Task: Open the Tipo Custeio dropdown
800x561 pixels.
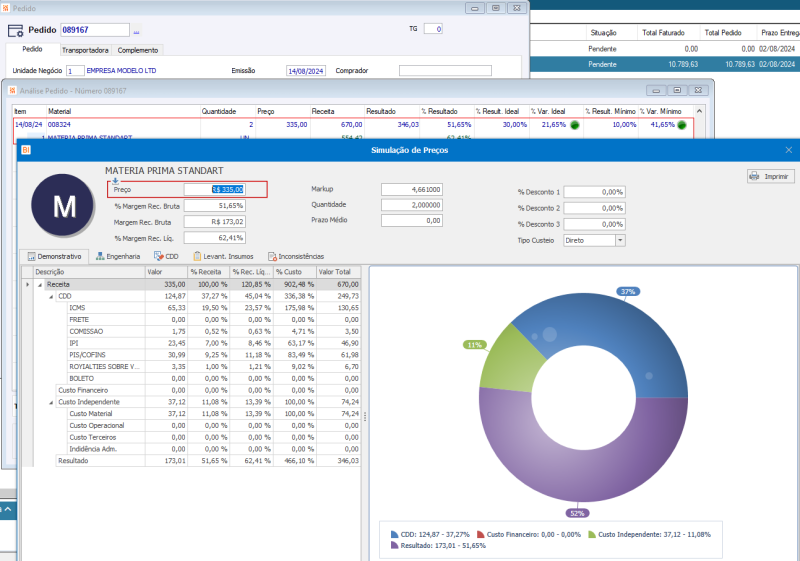Action: [620, 240]
